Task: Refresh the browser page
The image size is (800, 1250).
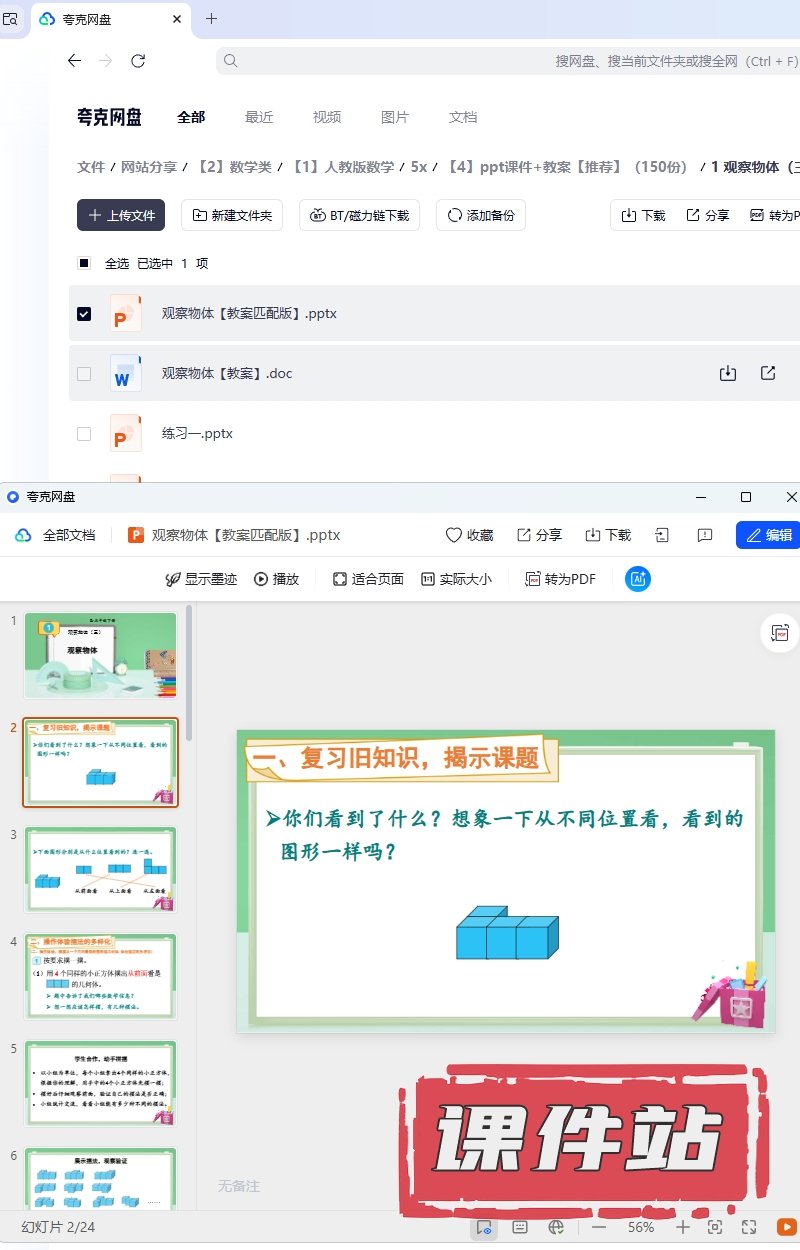Action: (x=138, y=61)
